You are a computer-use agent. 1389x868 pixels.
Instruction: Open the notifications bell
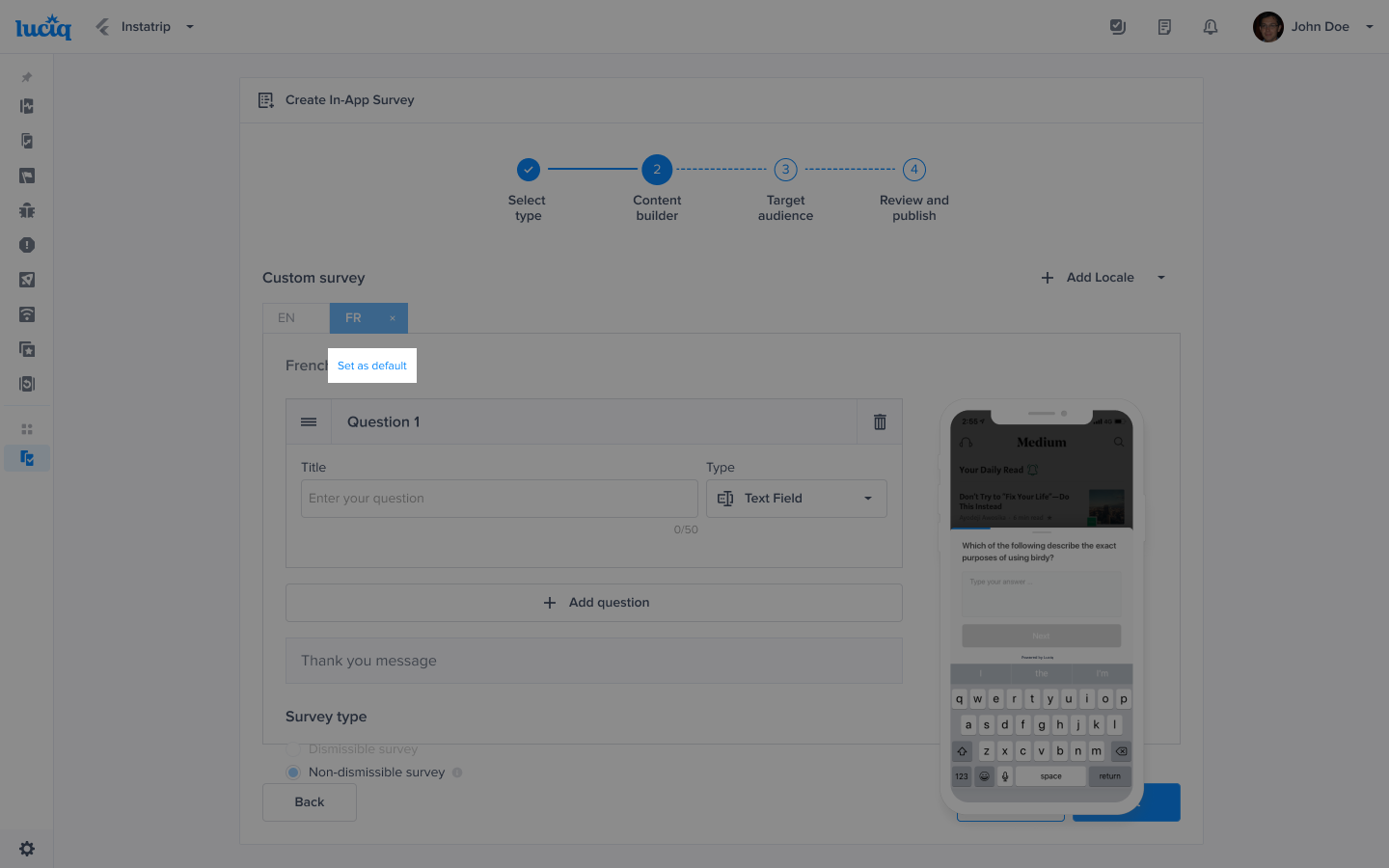click(x=1211, y=27)
